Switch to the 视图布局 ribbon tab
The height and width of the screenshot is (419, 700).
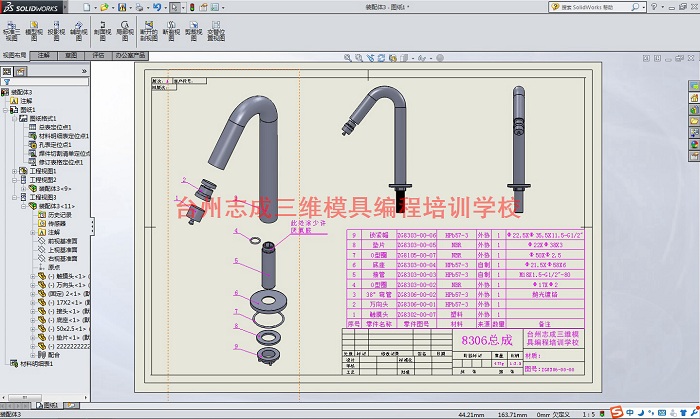click(x=14, y=55)
